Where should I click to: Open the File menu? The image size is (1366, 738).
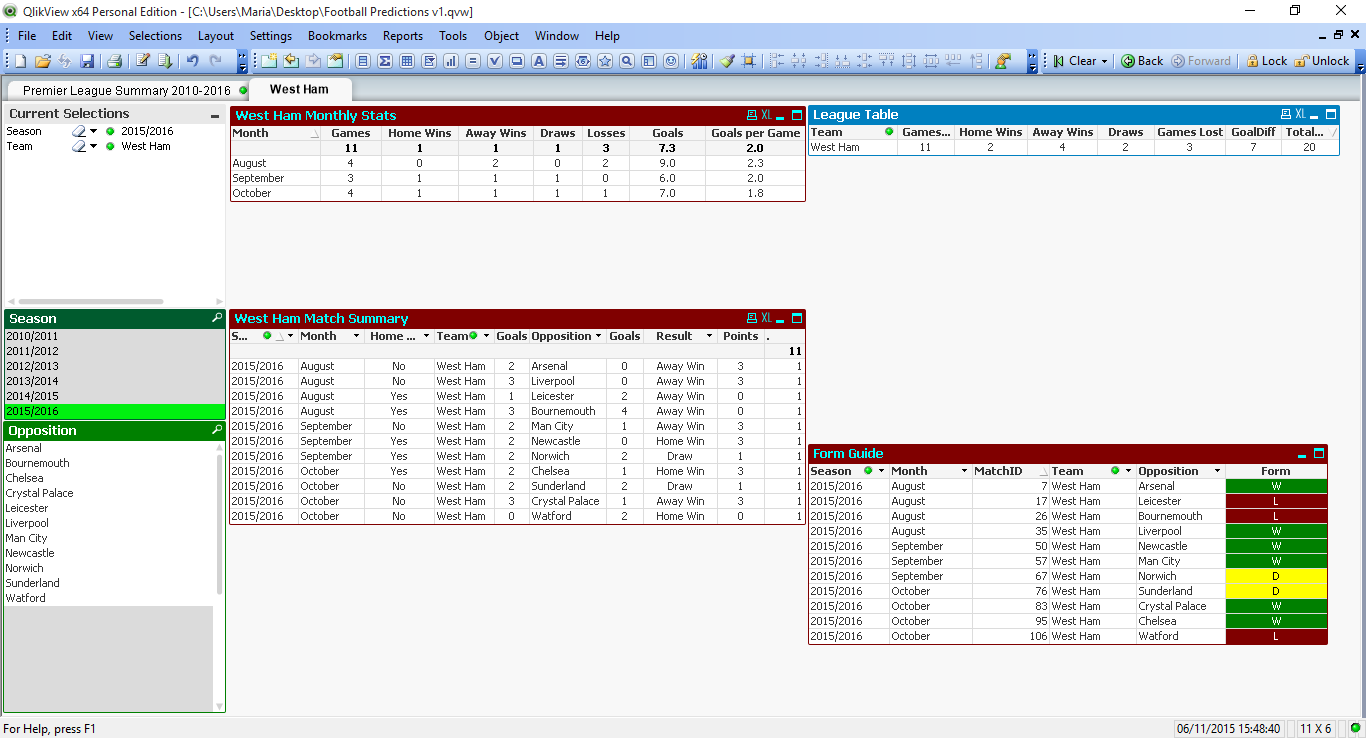tap(27, 36)
